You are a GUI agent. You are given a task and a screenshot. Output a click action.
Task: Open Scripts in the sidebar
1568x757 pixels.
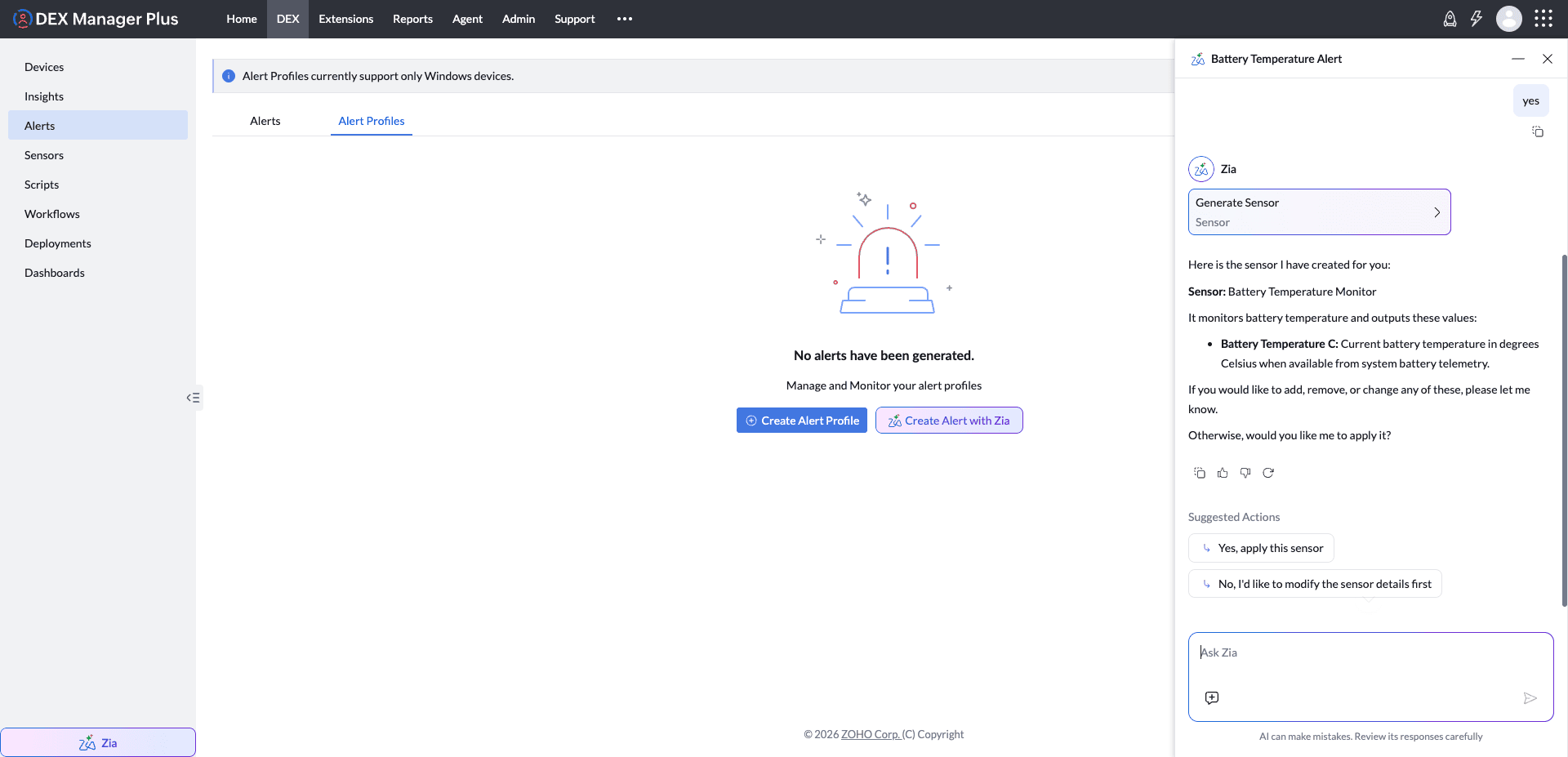tap(98, 185)
